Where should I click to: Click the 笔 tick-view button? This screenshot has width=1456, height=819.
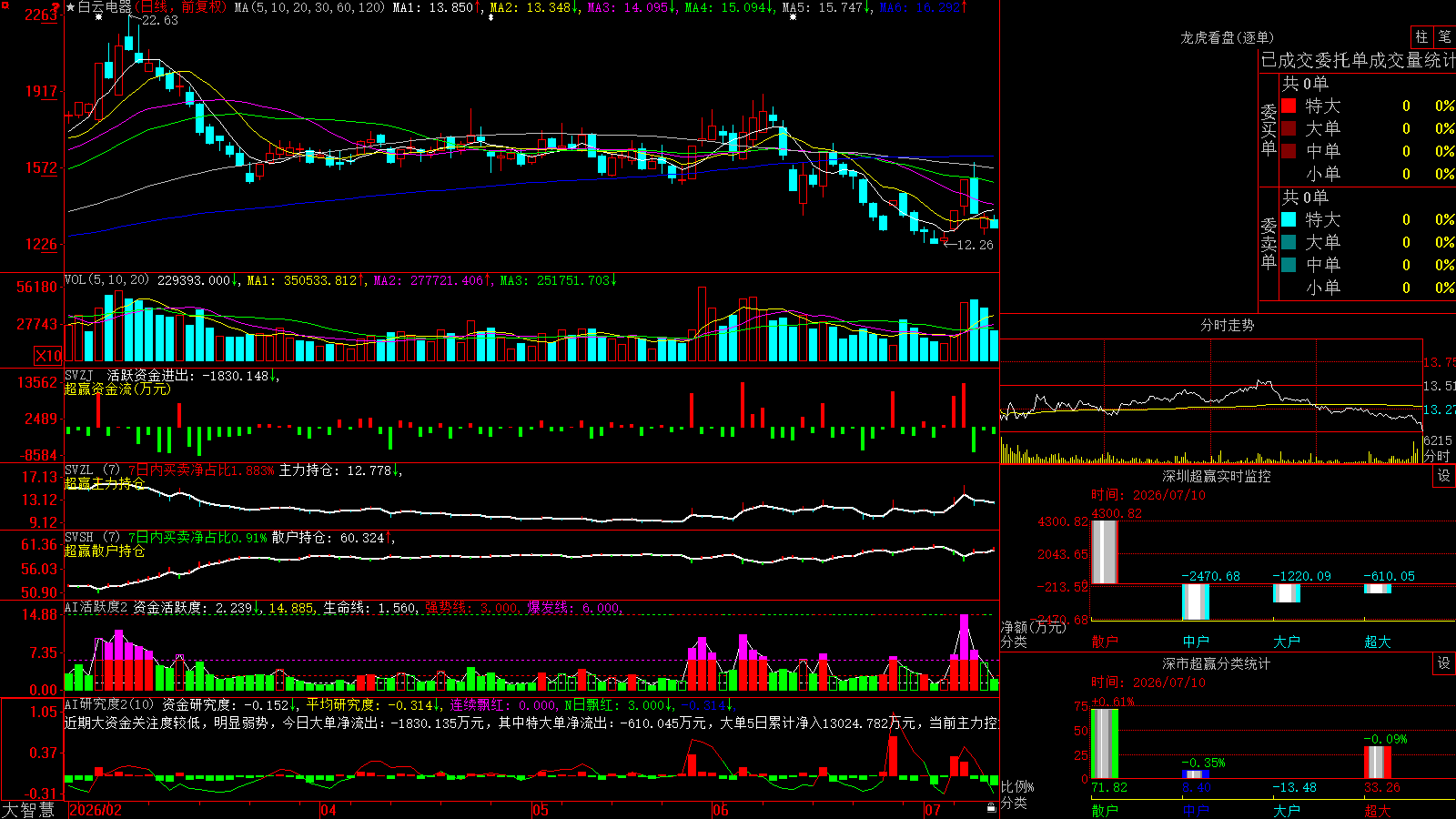pos(1444,37)
